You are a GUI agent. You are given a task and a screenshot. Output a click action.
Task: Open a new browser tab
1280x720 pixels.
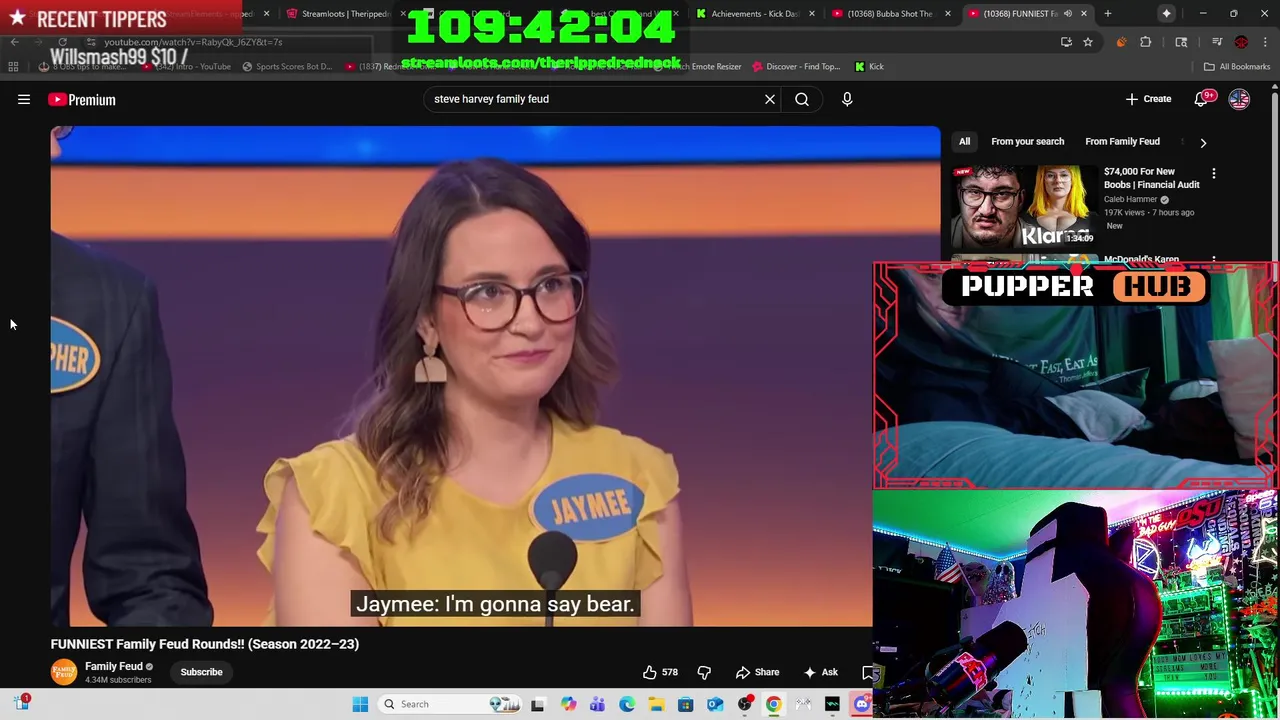point(1108,14)
